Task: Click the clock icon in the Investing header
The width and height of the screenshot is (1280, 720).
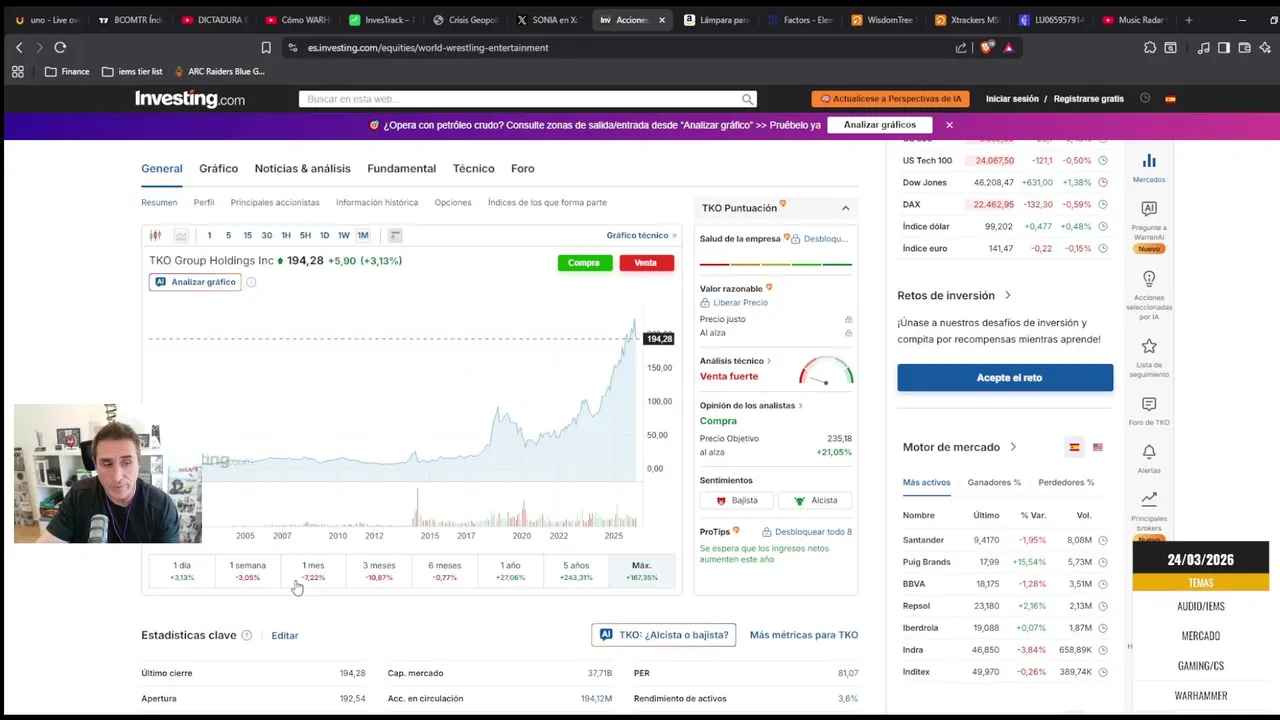Action: point(1145,98)
